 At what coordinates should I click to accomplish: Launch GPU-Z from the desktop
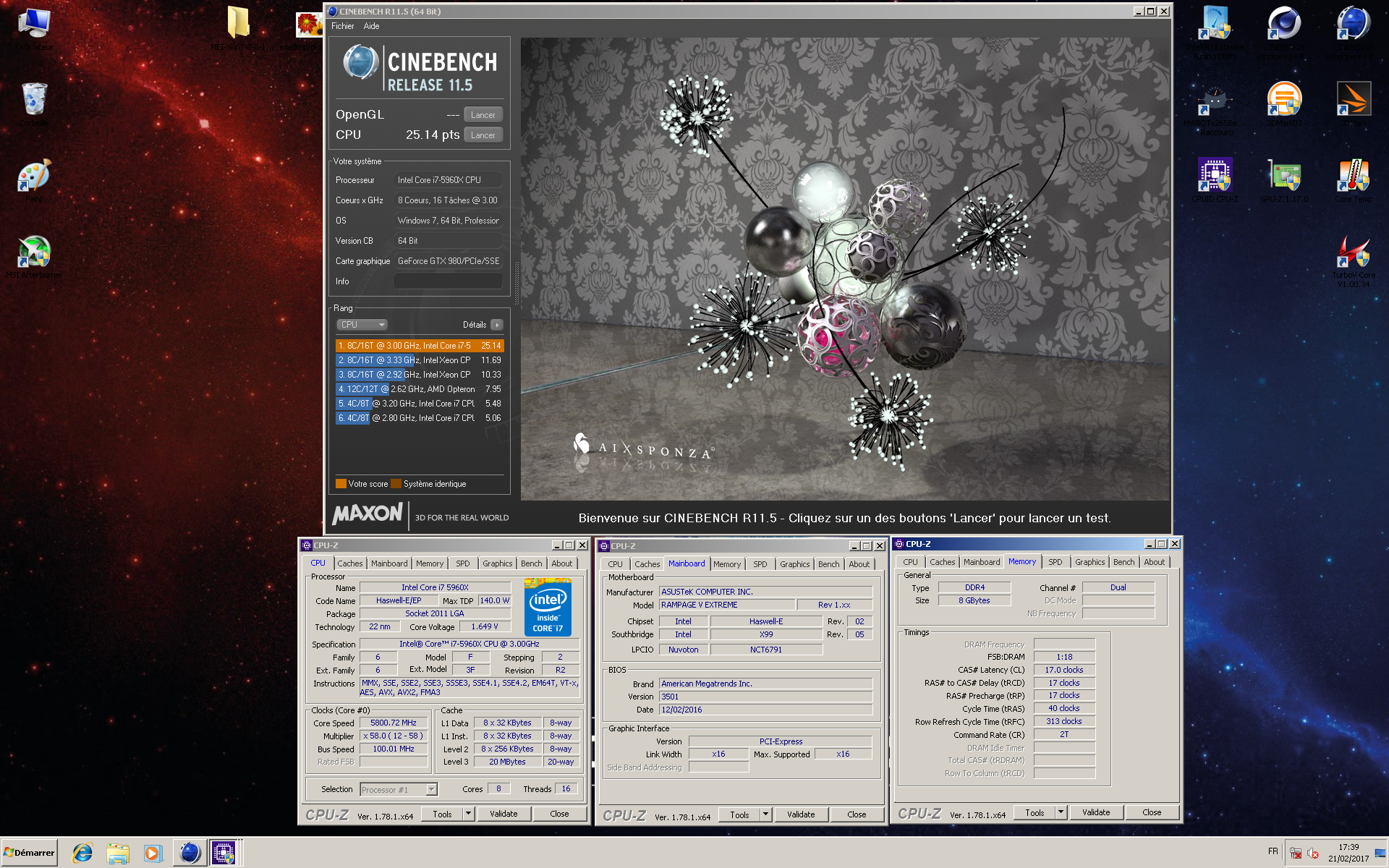click(1284, 181)
